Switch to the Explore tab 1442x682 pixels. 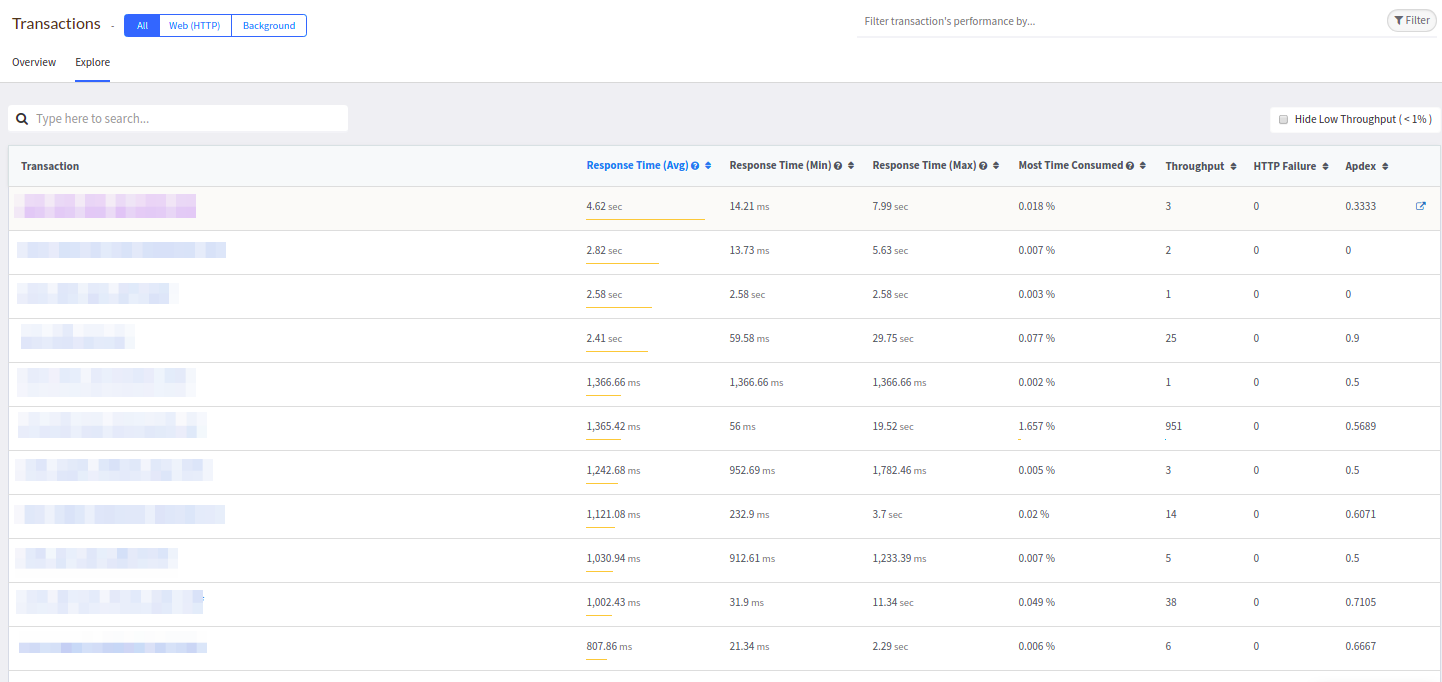coord(92,62)
